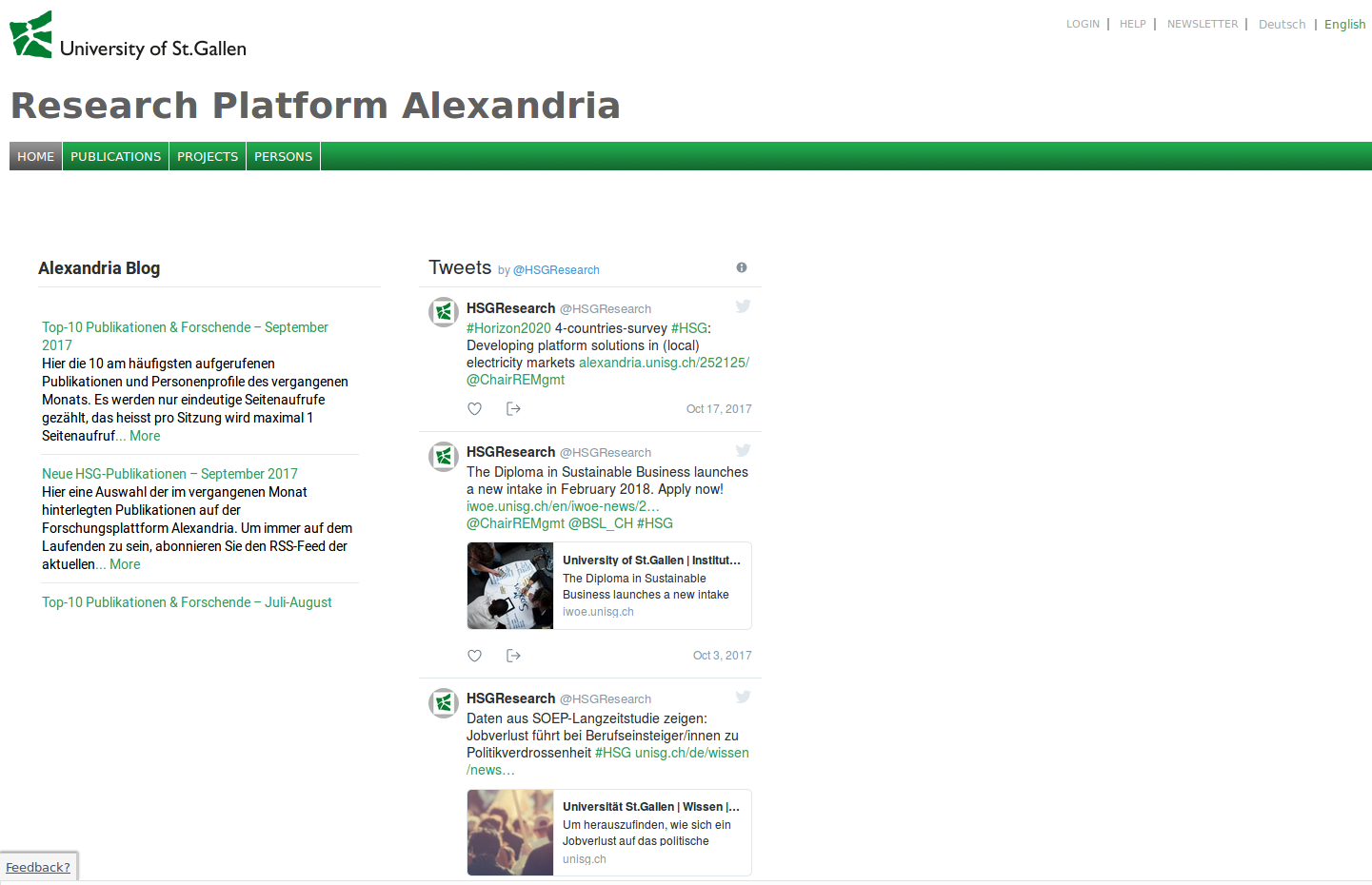This screenshot has width=1372, height=885.
Task: Click HSGResearch avatar on Horizon2020 tweet
Action: (444, 312)
